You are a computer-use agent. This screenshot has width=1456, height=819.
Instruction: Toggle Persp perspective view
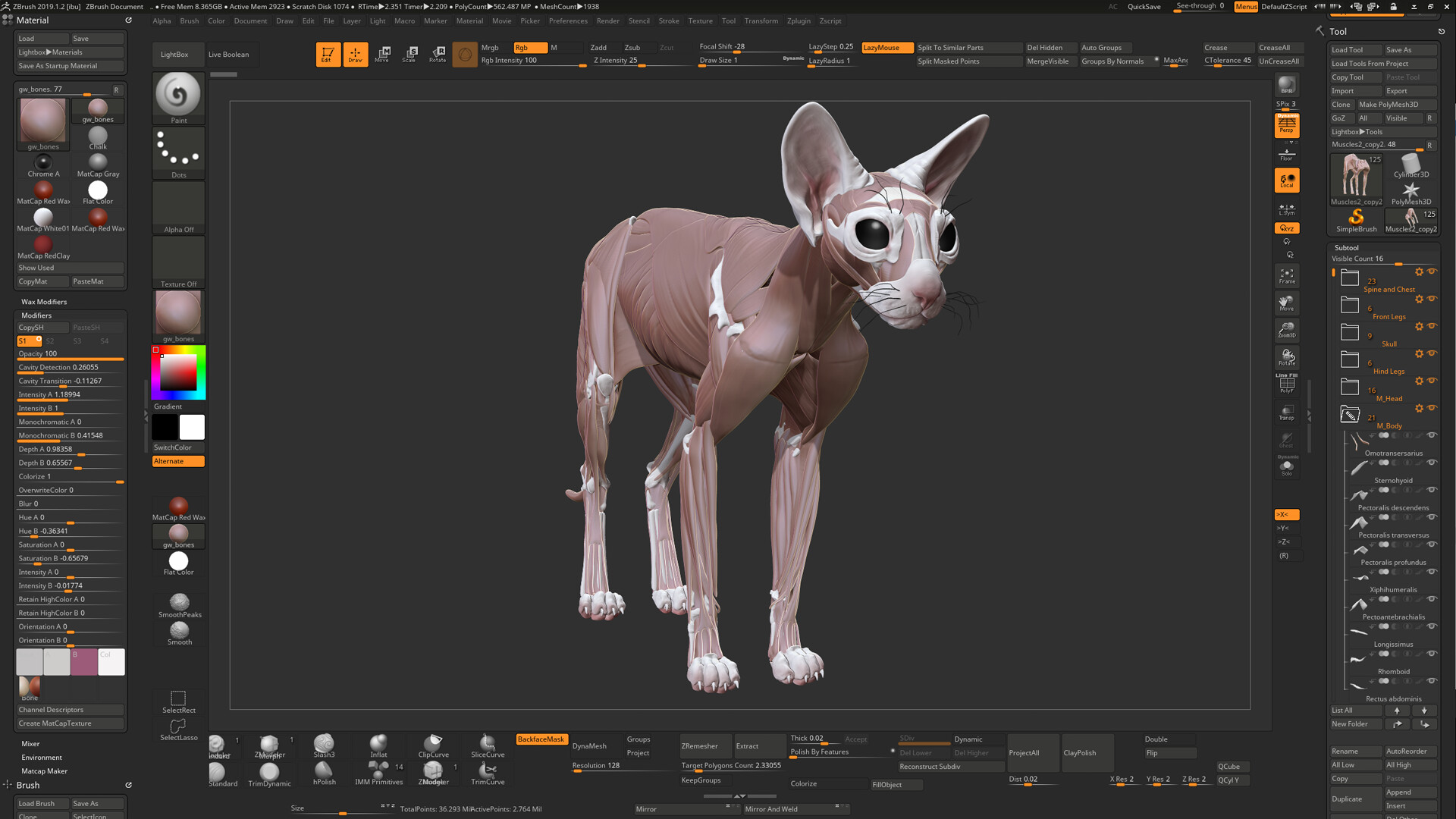[1287, 125]
